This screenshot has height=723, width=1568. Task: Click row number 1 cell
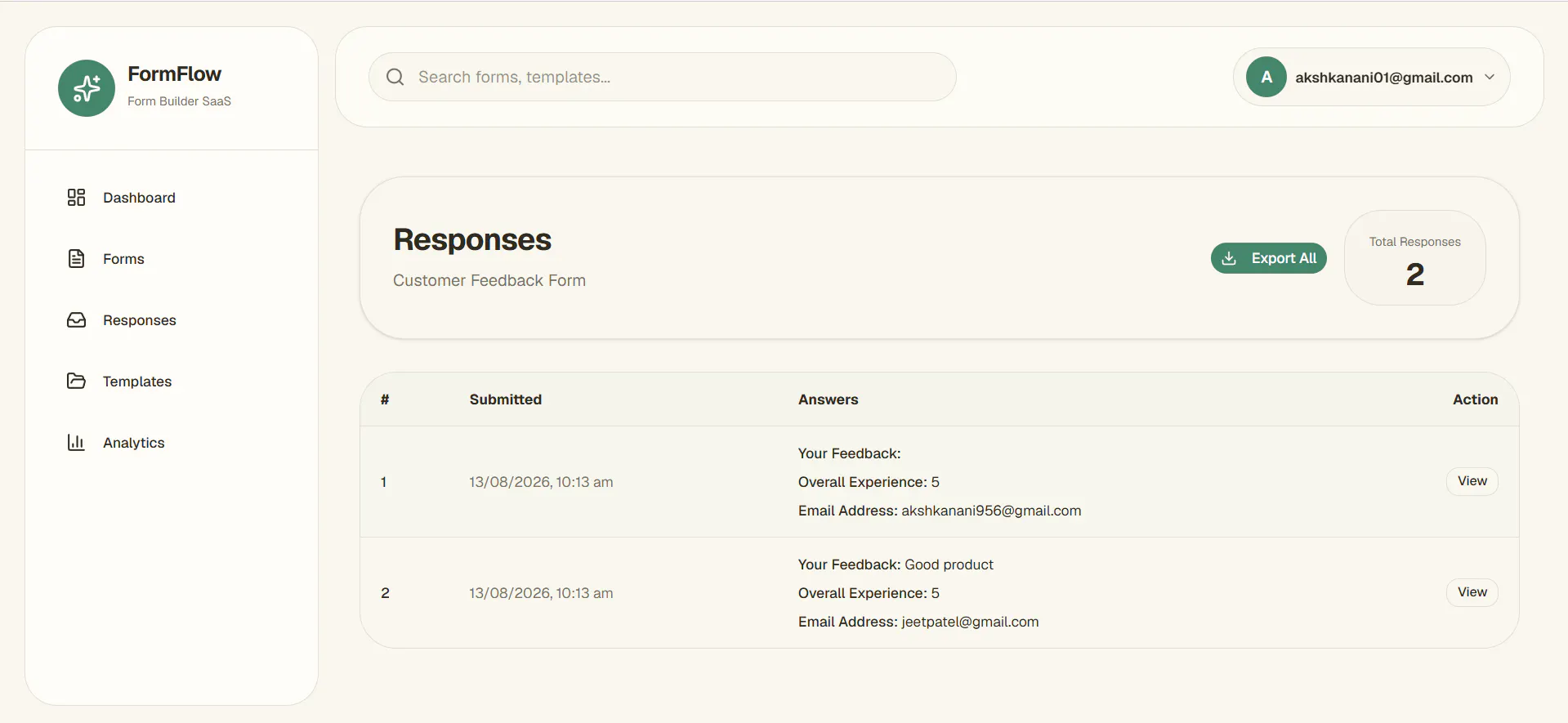(383, 482)
